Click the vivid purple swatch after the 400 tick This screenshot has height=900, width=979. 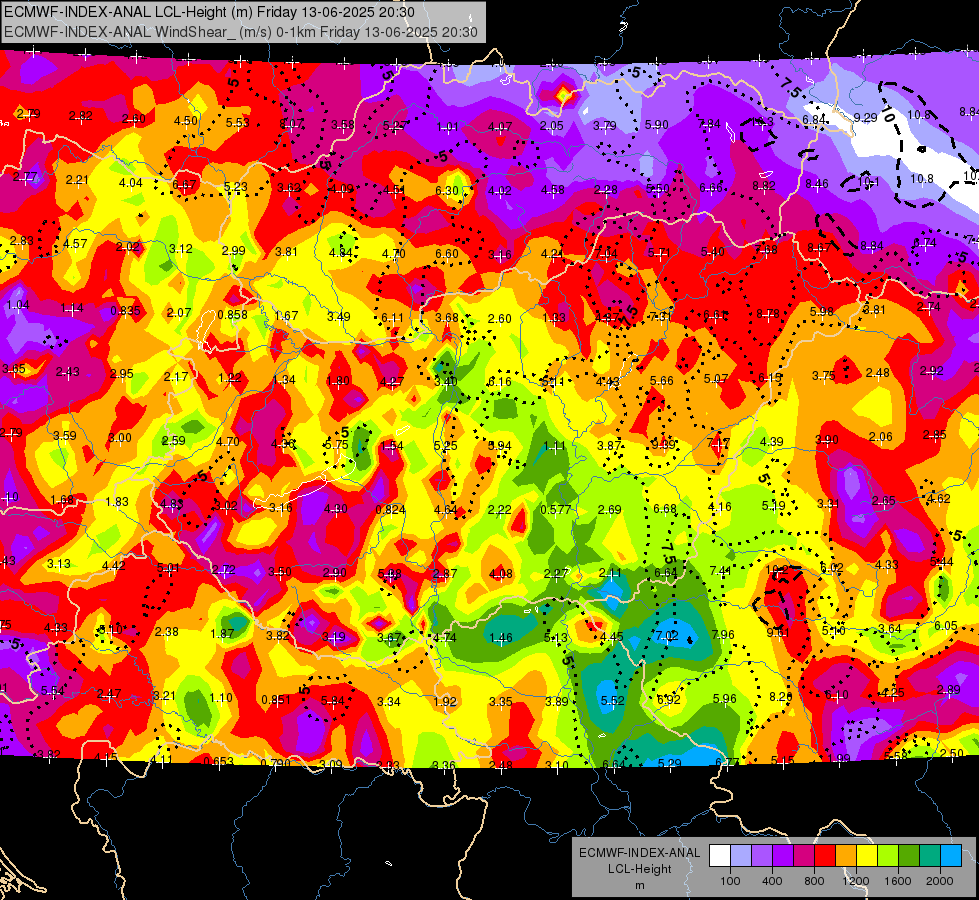point(783,856)
